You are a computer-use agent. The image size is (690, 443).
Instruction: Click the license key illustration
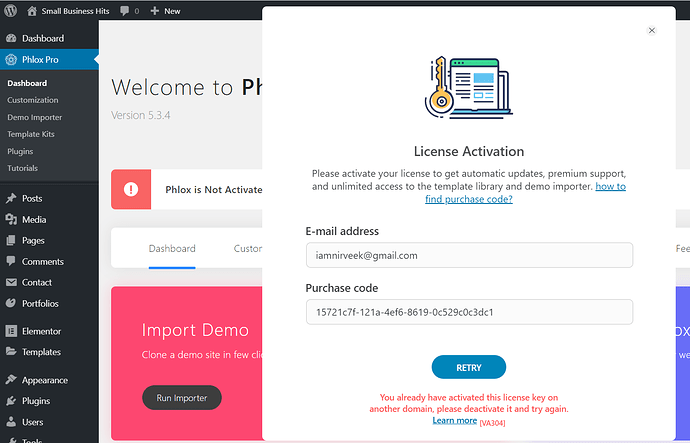[469, 87]
